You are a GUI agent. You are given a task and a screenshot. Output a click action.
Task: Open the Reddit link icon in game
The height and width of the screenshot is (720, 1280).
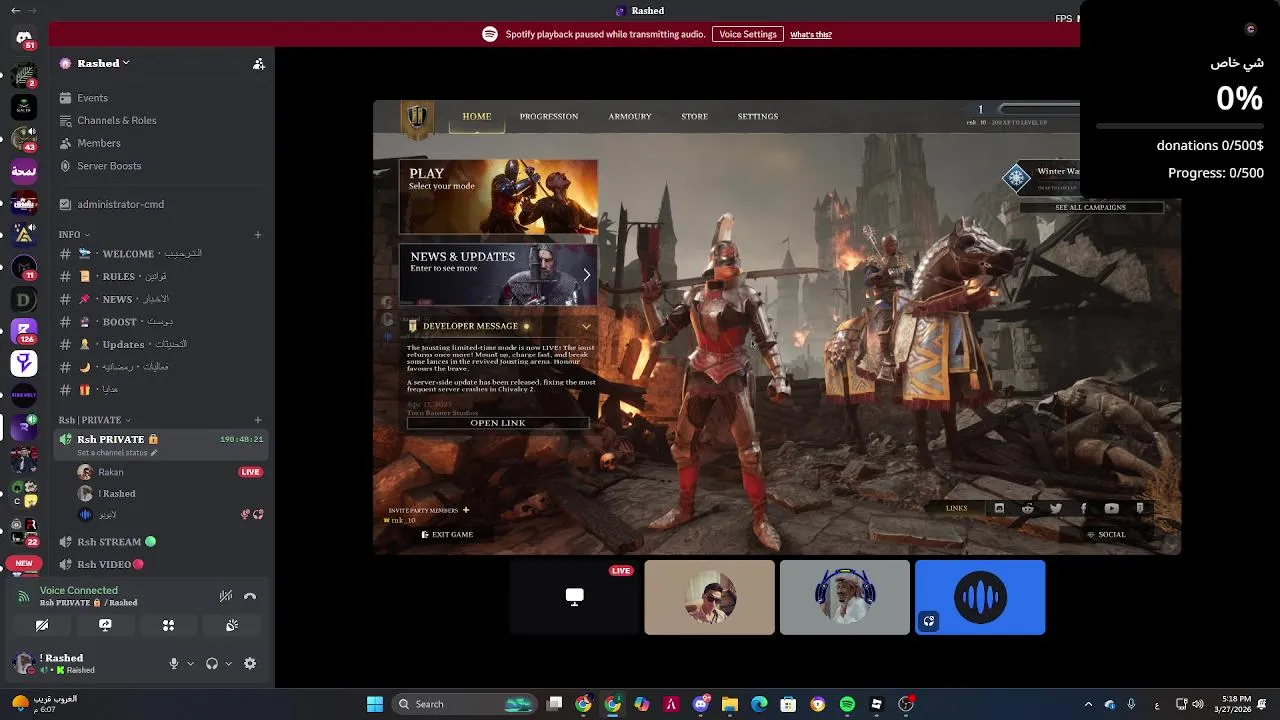pos(1028,508)
